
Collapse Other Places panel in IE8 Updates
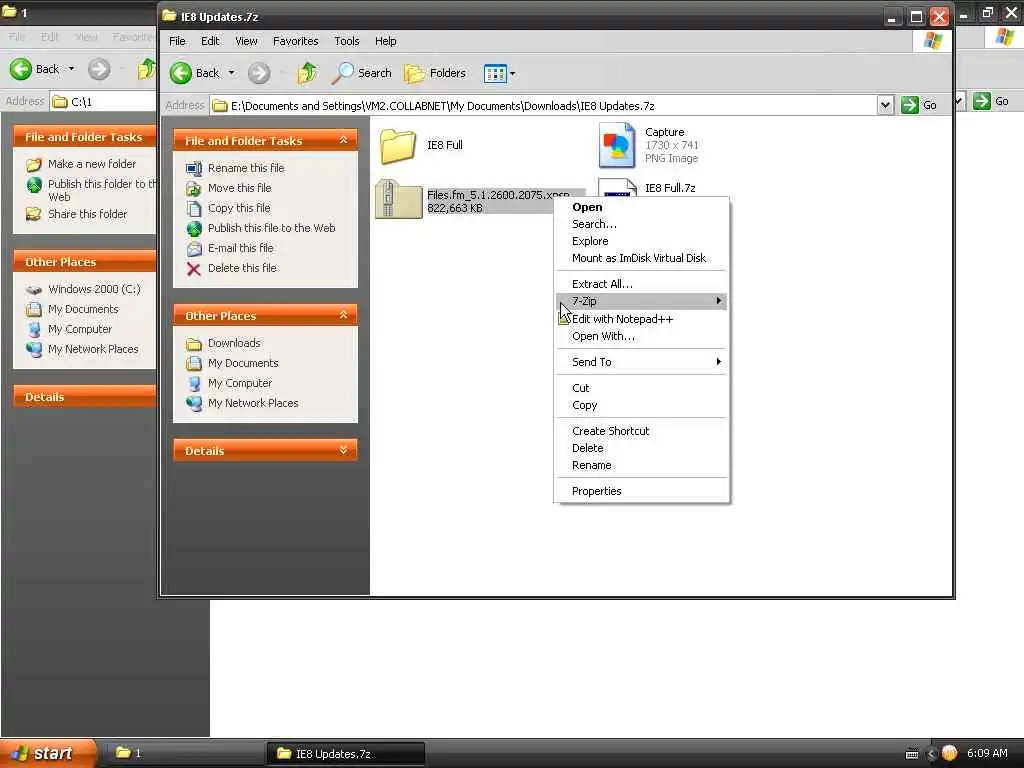tap(344, 315)
